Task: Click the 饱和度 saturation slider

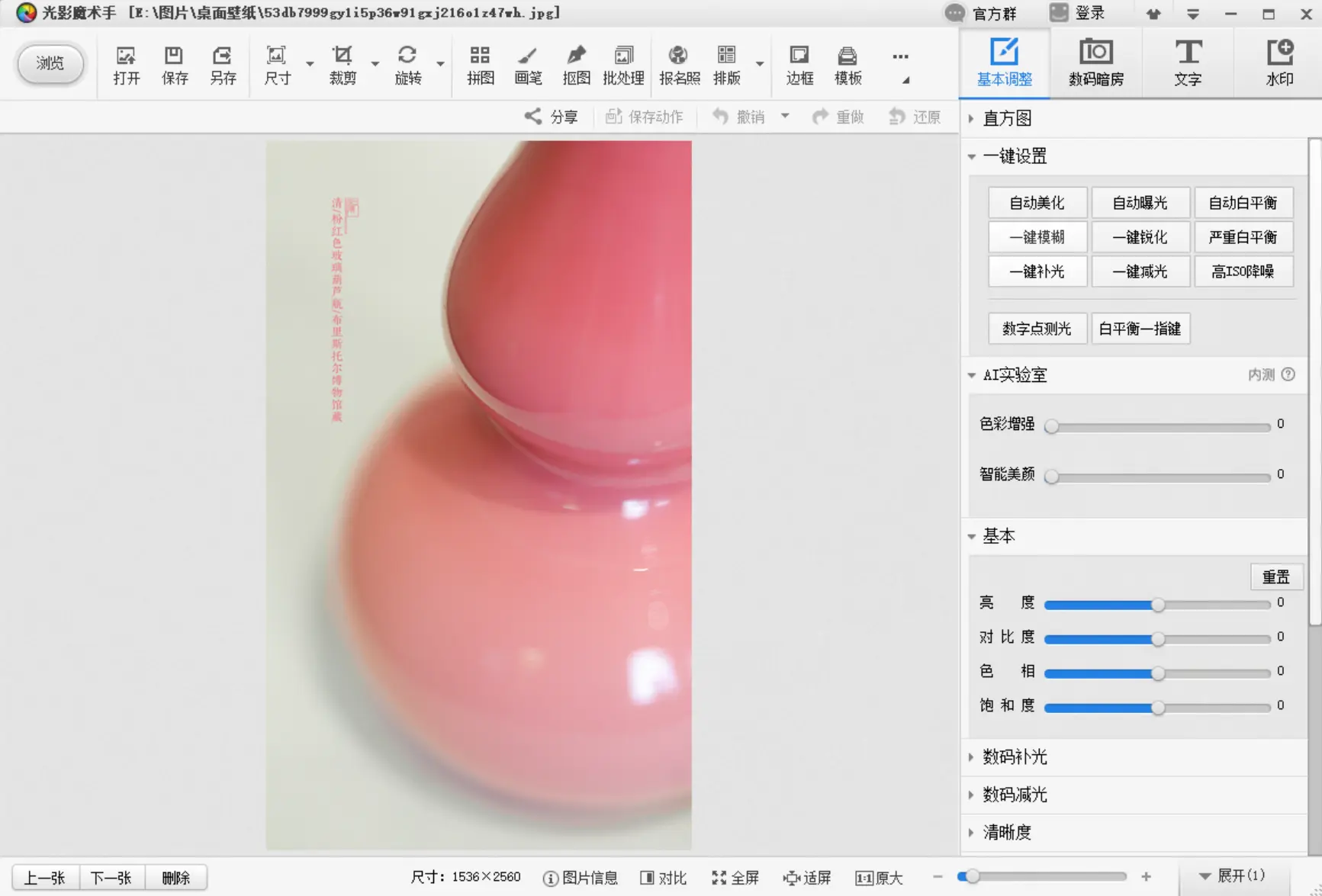Action: (1156, 708)
